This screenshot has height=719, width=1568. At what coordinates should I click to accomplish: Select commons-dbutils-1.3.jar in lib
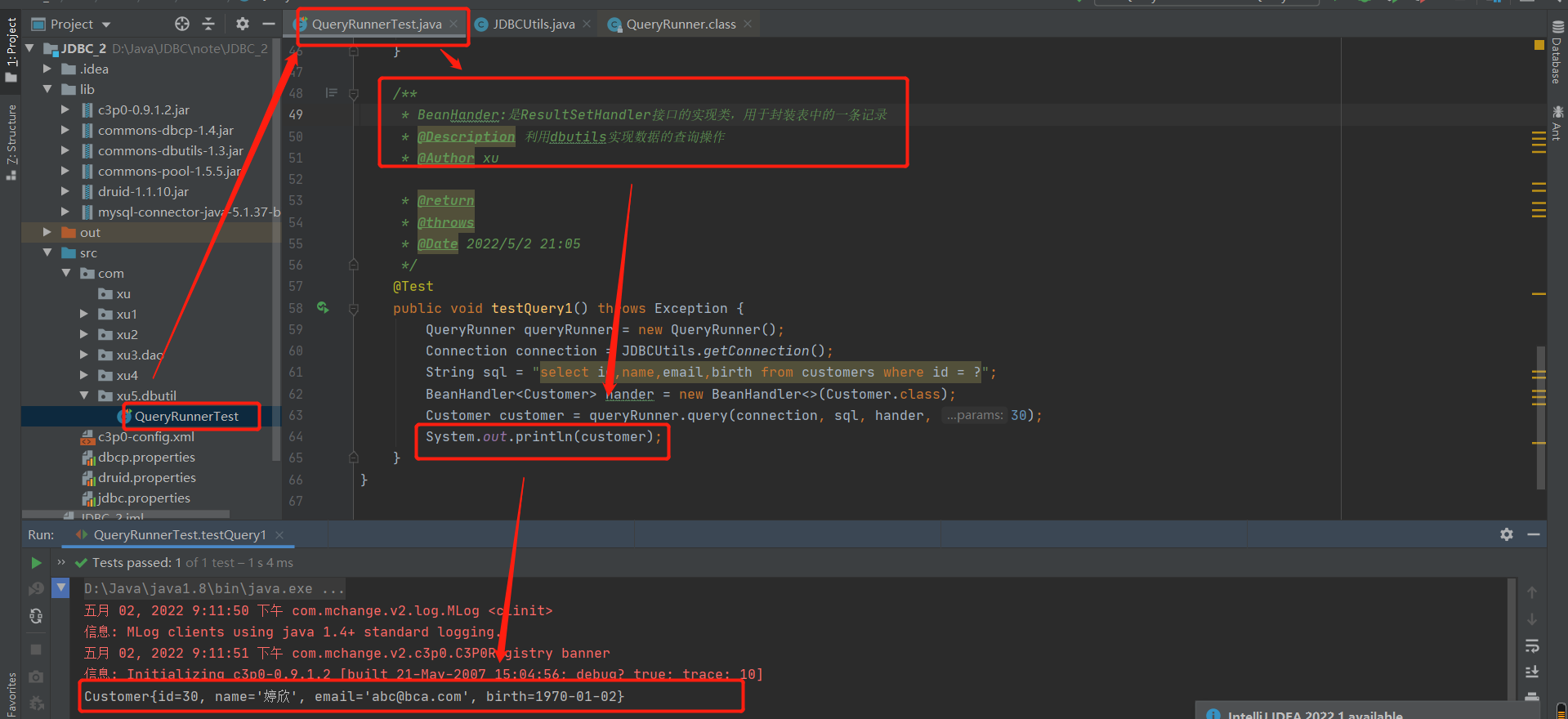170,151
